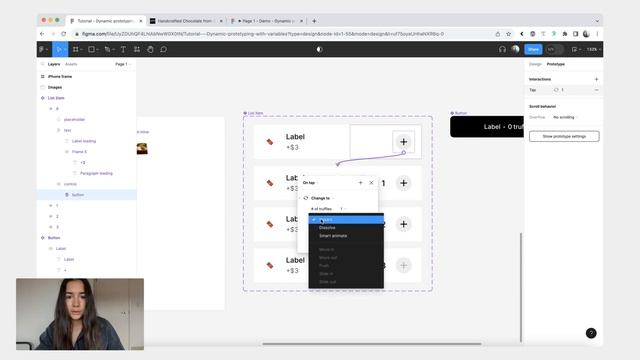Choose Smart animate in animation menu
640x360 pixels.
tap(346, 236)
